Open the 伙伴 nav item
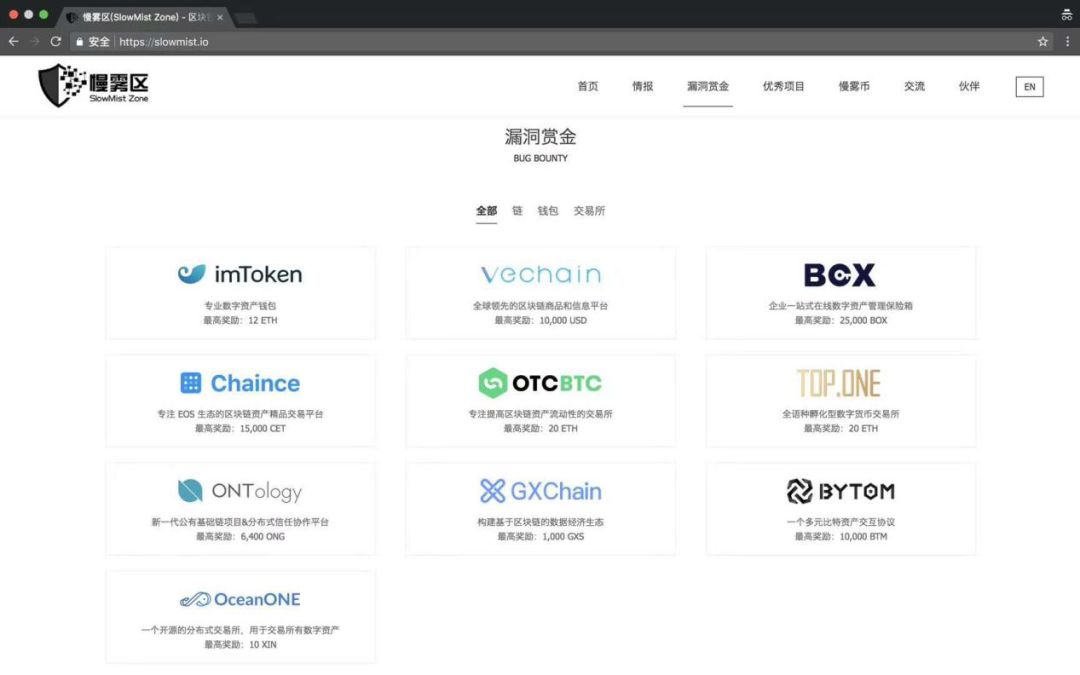 point(969,86)
